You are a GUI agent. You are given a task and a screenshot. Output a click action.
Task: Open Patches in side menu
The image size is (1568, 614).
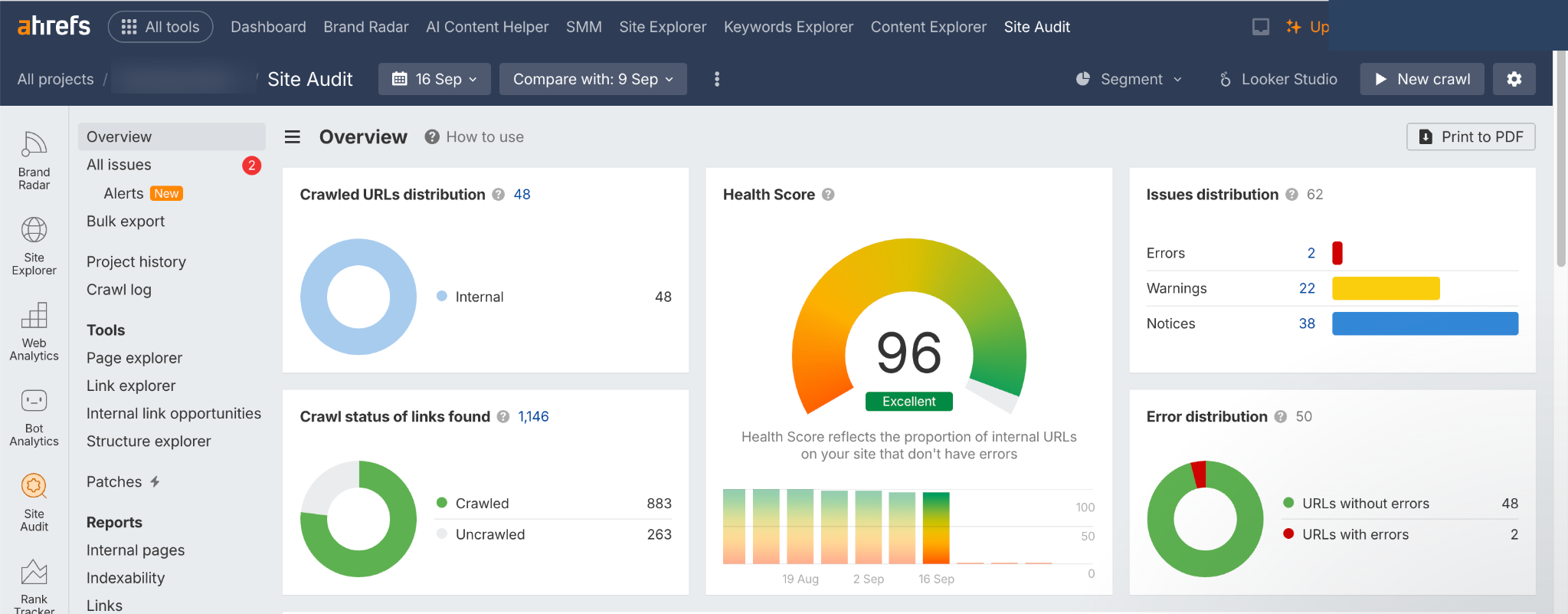[123, 482]
